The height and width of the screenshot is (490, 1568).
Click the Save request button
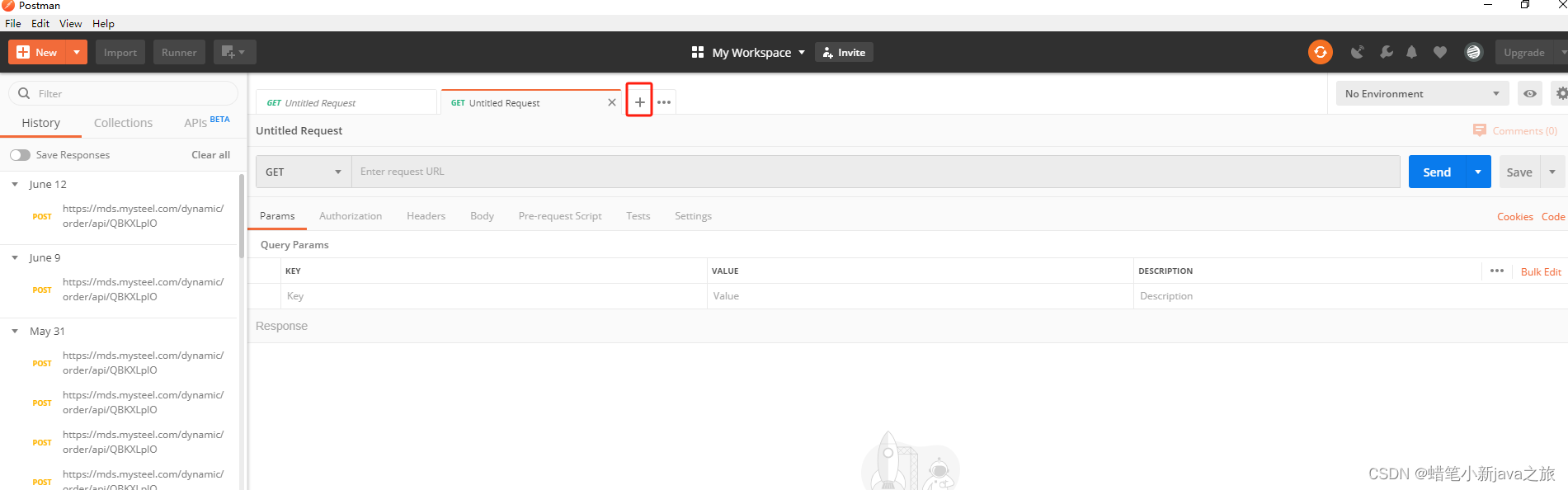(x=1519, y=172)
